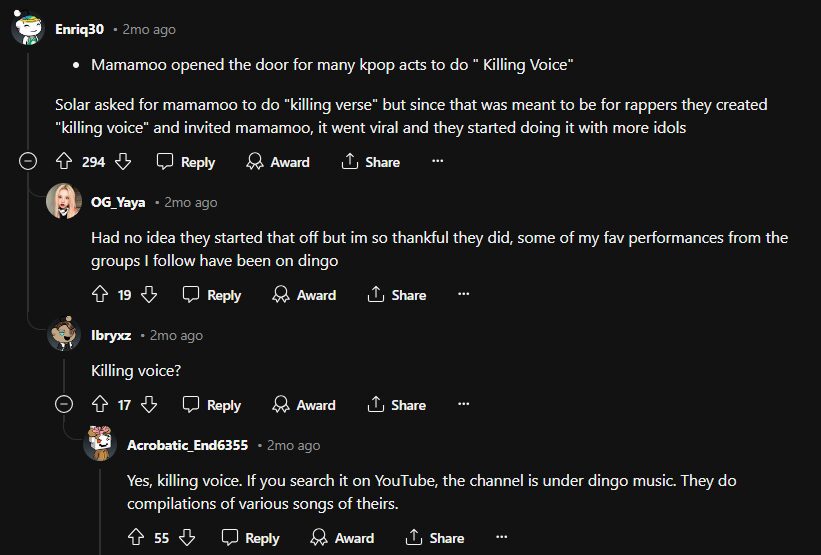Screen dimensions: 821x555
Task: Reply to Acrobatic_End6355's comment
Action: pyautogui.click(x=250, y=537)
